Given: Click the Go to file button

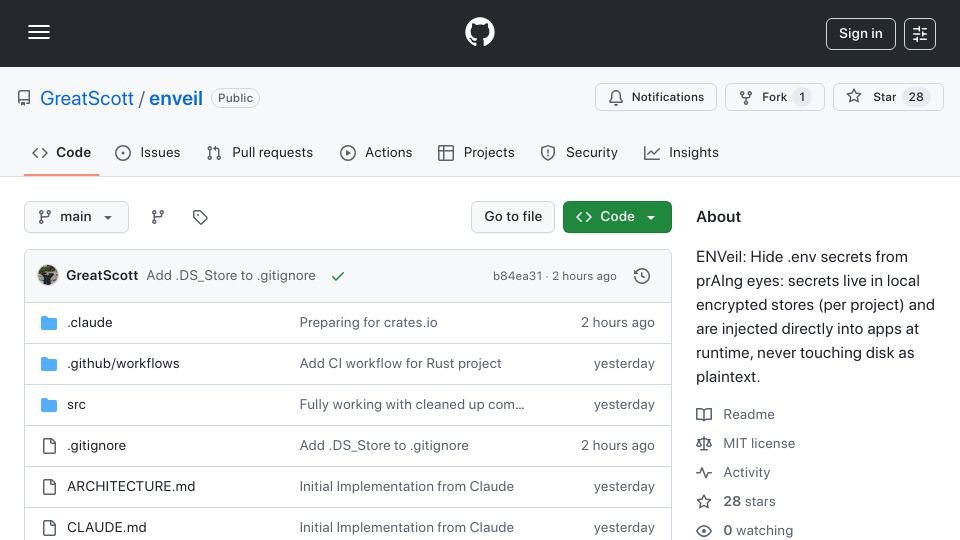Looking at the screenshot, I should (513, 217).
